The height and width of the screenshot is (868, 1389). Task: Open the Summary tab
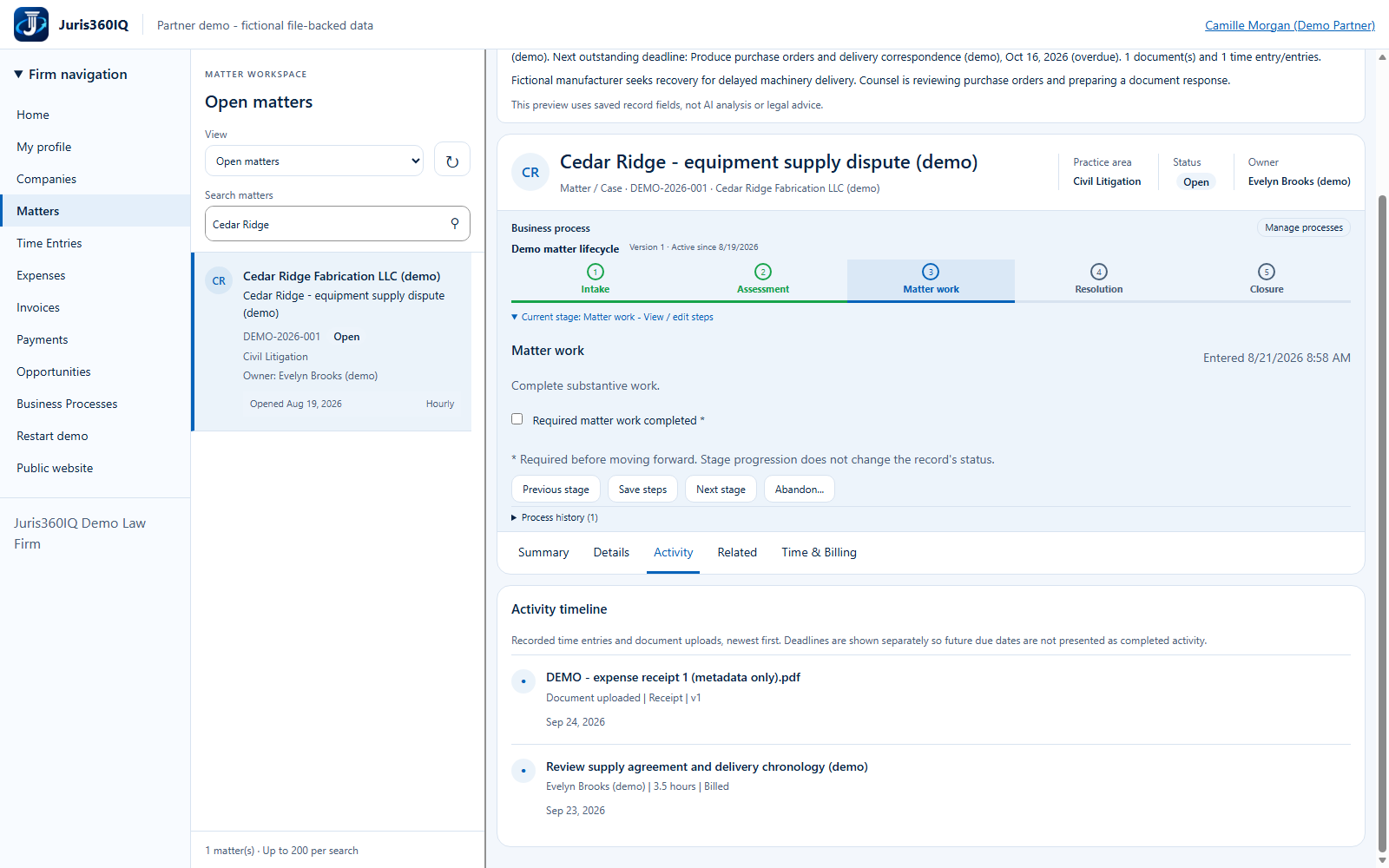(543, 552)
